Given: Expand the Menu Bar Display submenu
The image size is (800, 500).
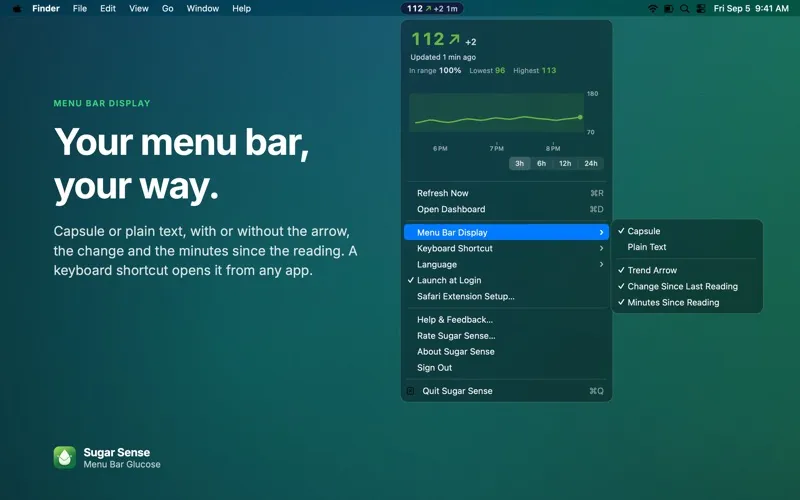Looking at the screenshot, I should click(x=506, y=232).
